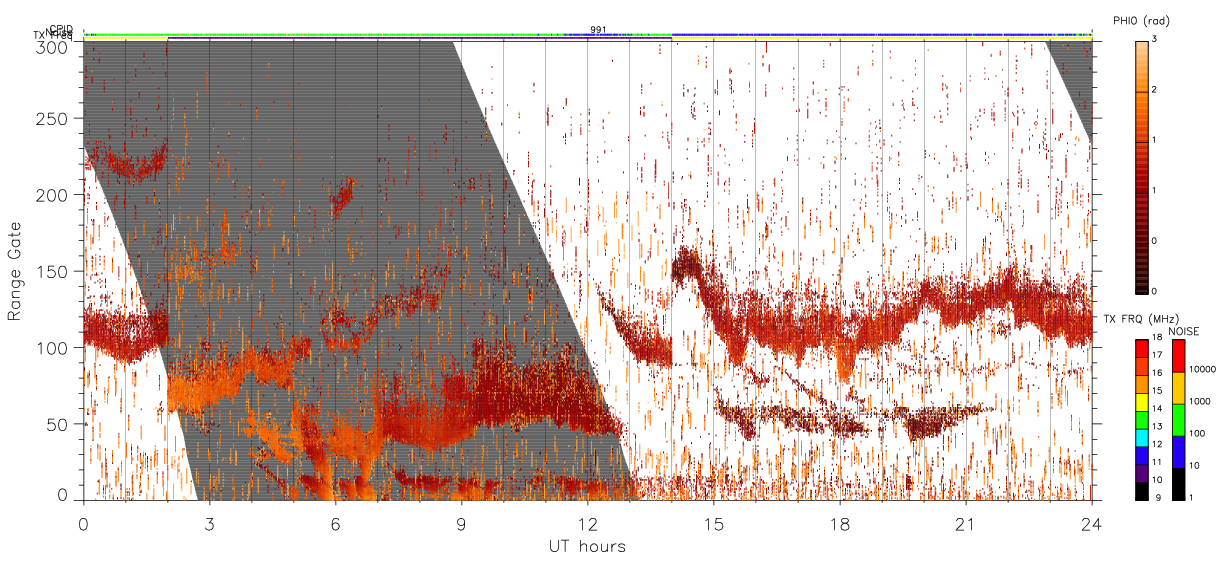
Task: Click the 17 label in TX FRQ legend
Action: (x=1159, y=355)
